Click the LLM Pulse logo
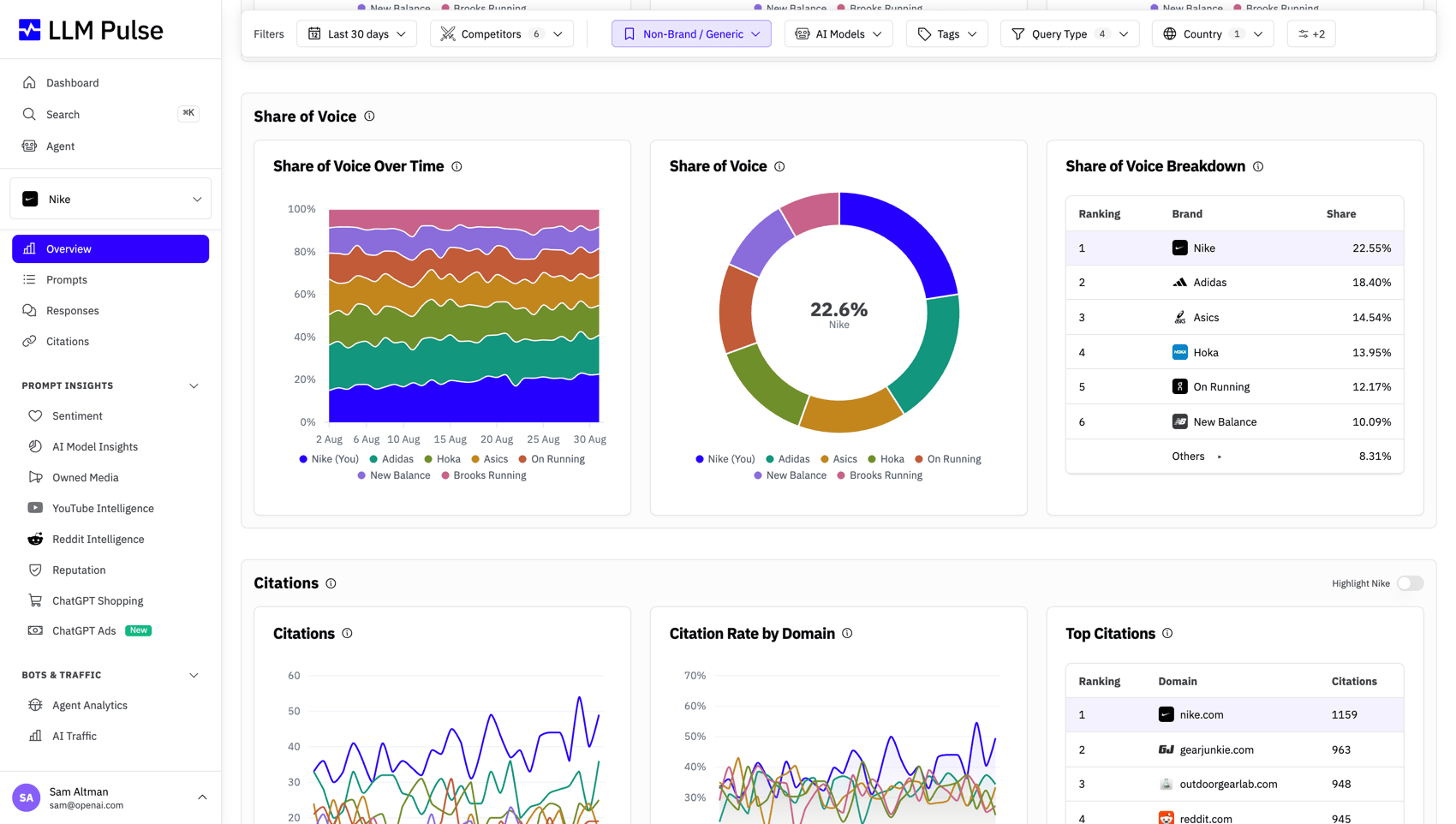 [x=90, y=30]
